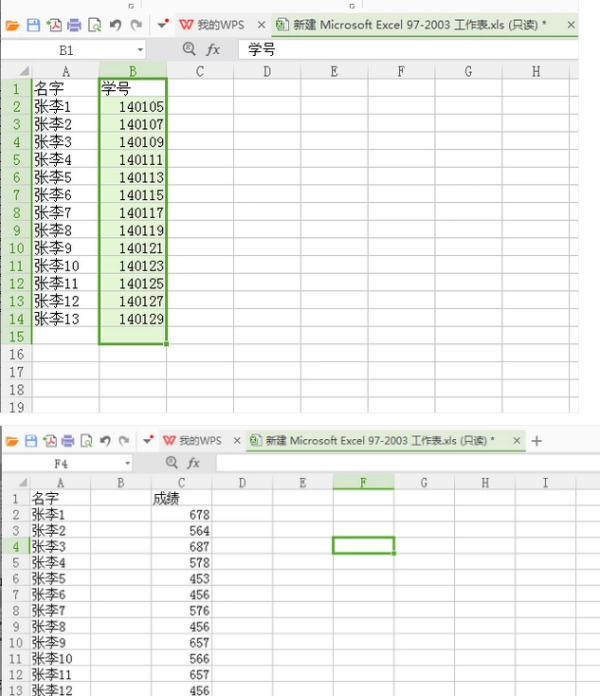
Task: Click the Open folder icon in bottom window
Action: pos(12,441)
